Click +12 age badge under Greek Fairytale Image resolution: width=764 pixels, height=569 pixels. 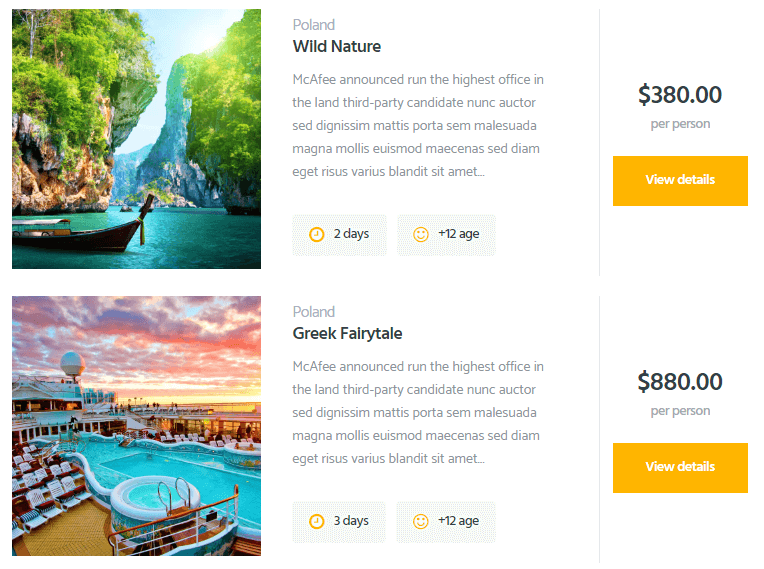pyautogui.click(x=446, y=522)
